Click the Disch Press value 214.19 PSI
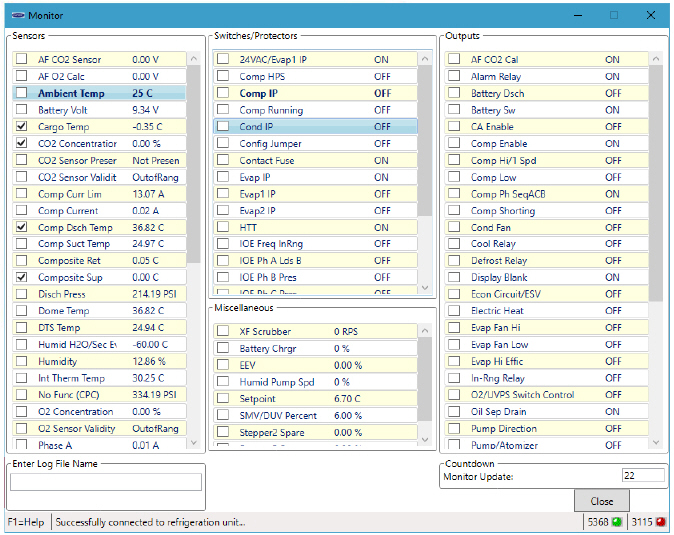674x535 pixels. 154,294
